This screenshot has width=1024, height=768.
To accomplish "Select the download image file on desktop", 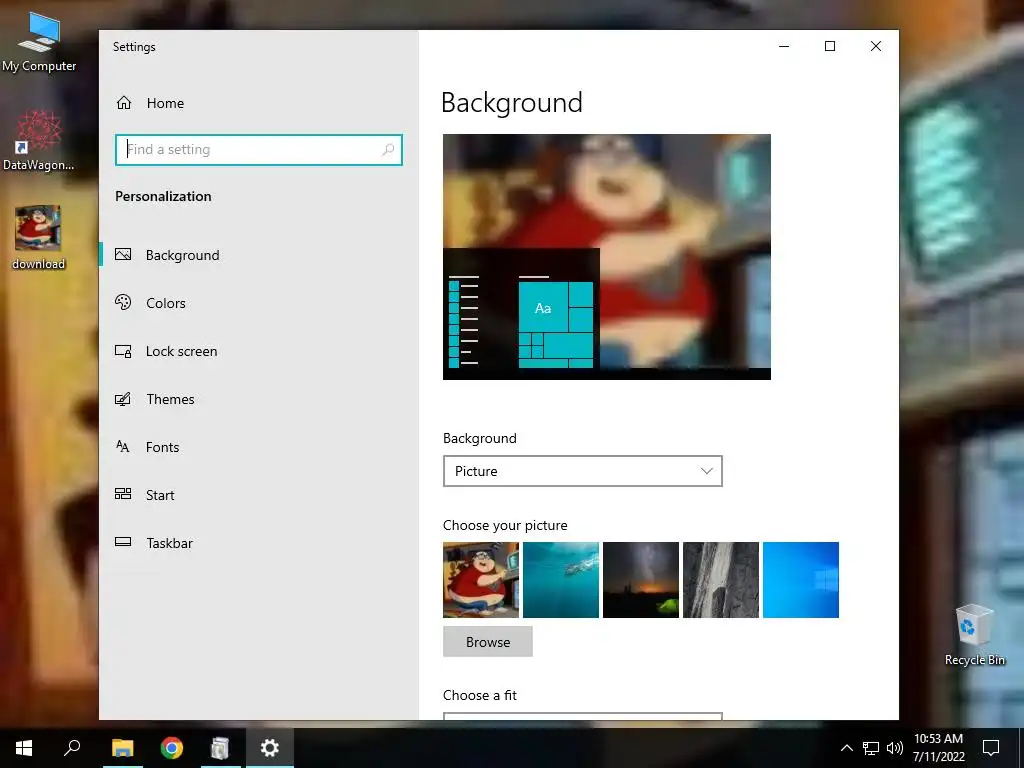I will [x=39, y=237].
